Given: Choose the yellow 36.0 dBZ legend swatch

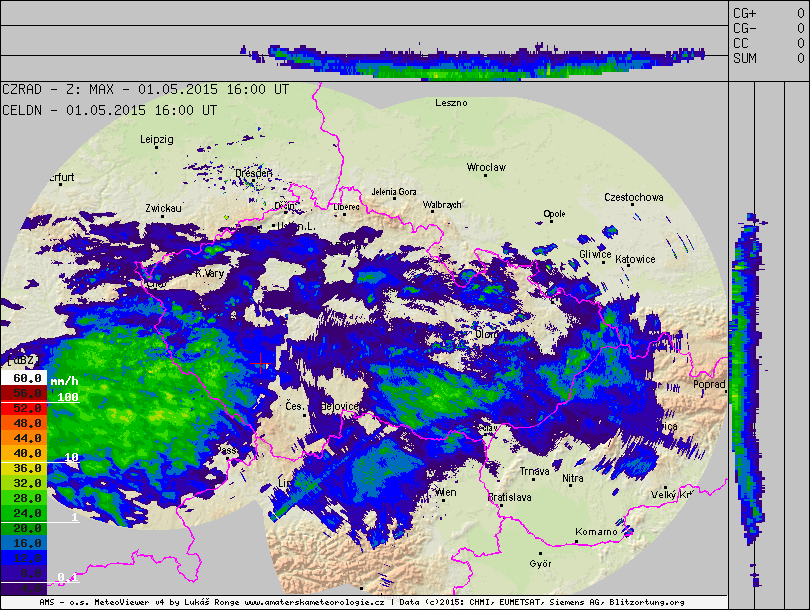Looking at the screenshot, I should [x=25, y=467].
